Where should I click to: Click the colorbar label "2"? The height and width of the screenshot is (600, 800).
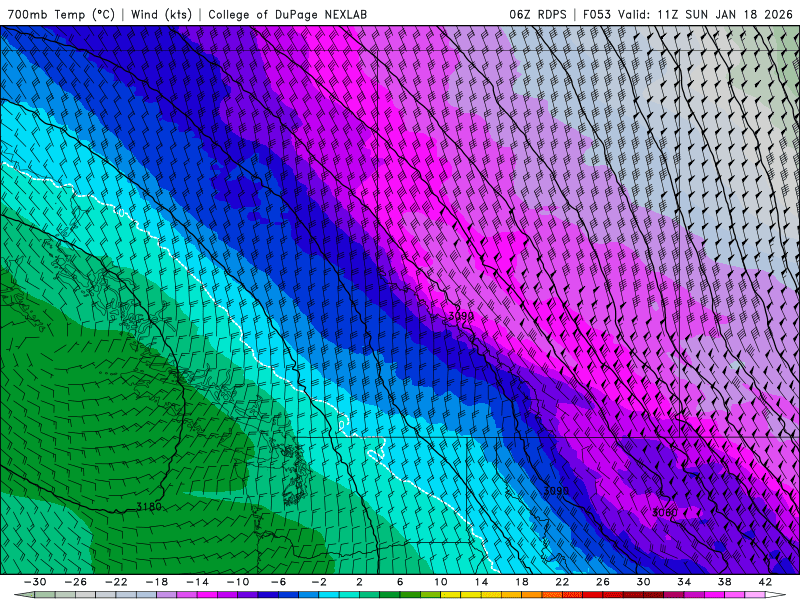pyautogui.click(x=359, y=582)
